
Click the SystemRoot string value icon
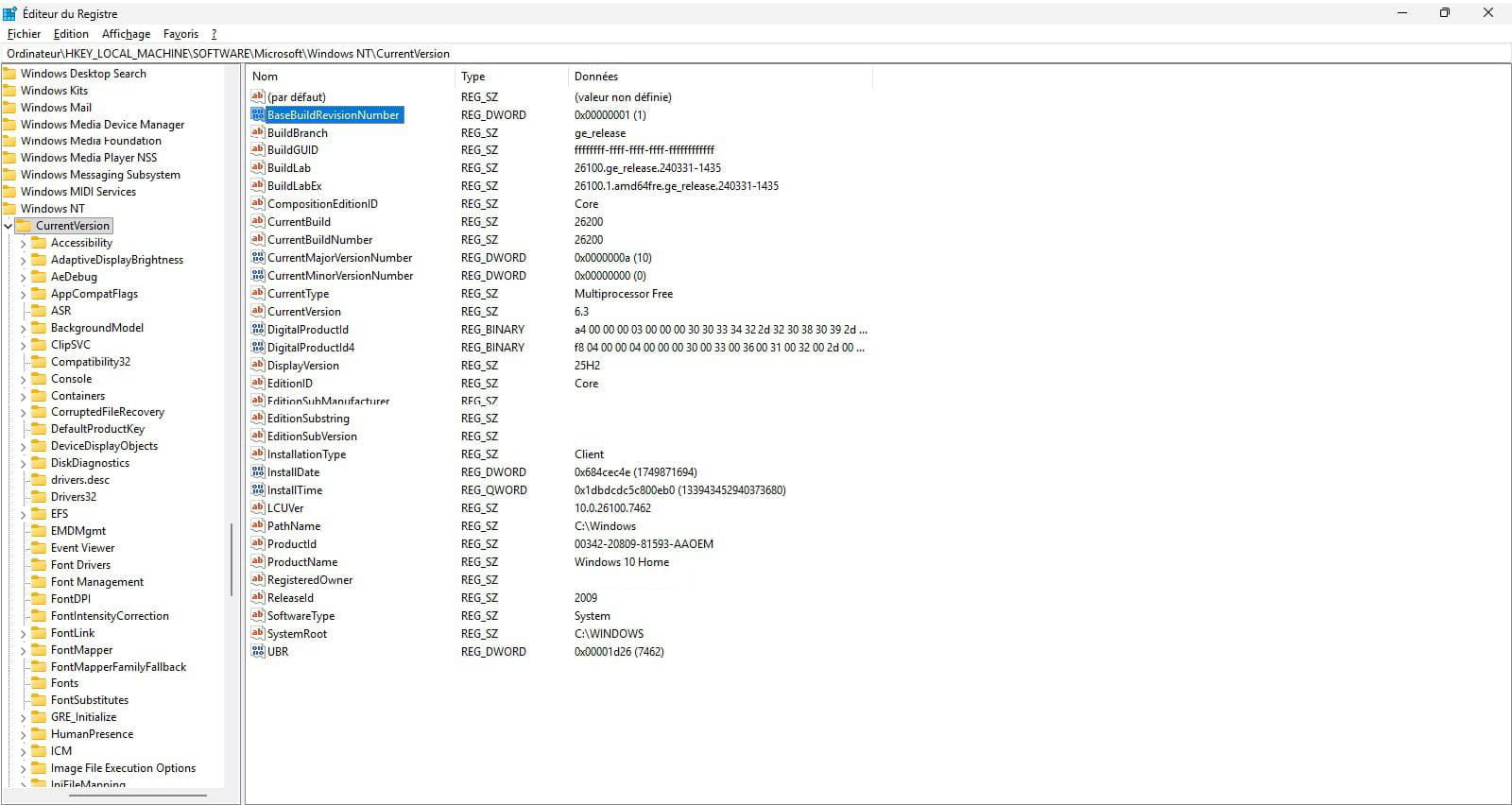[257, 633]
